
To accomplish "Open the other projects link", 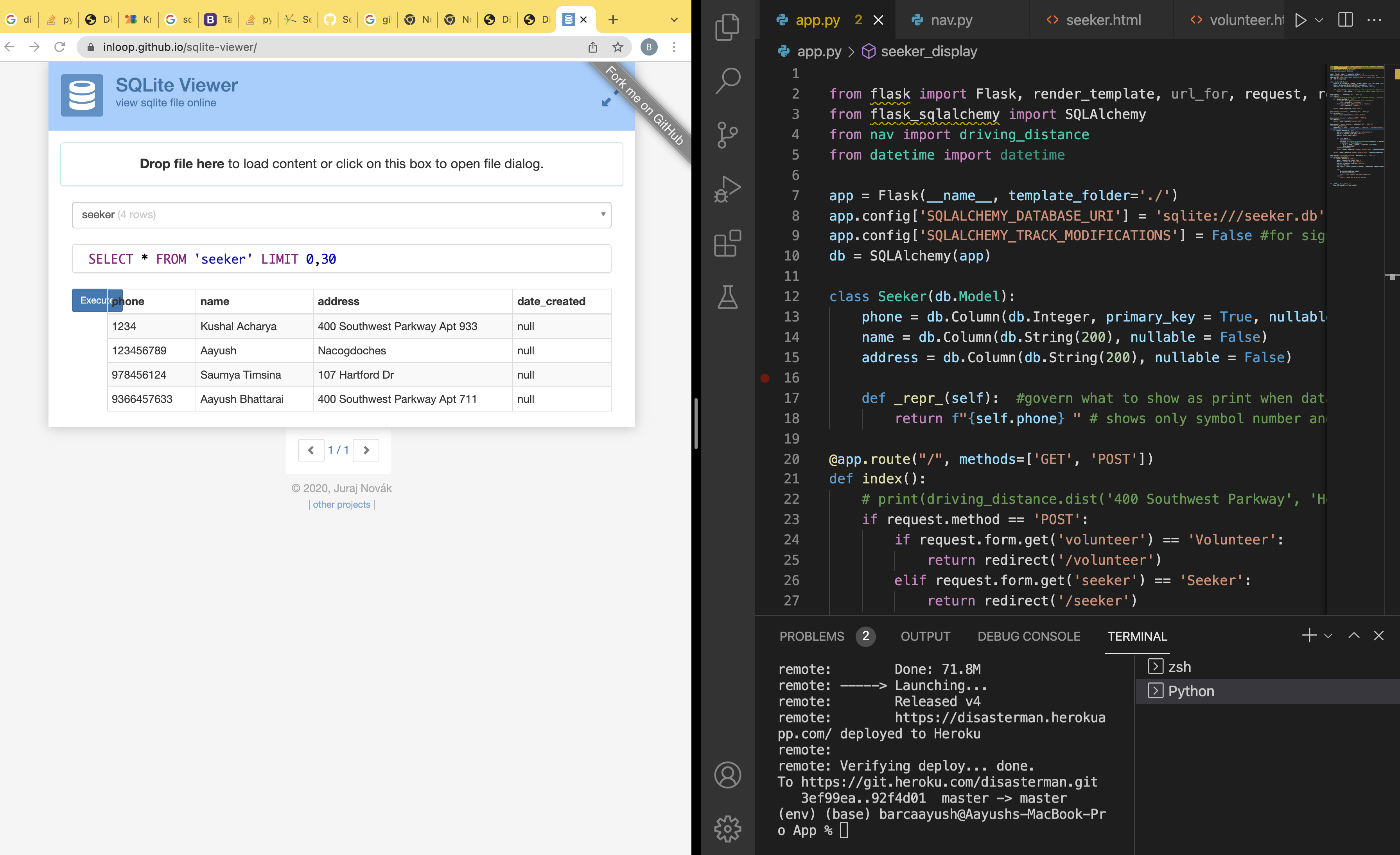I will coord(341,505).
